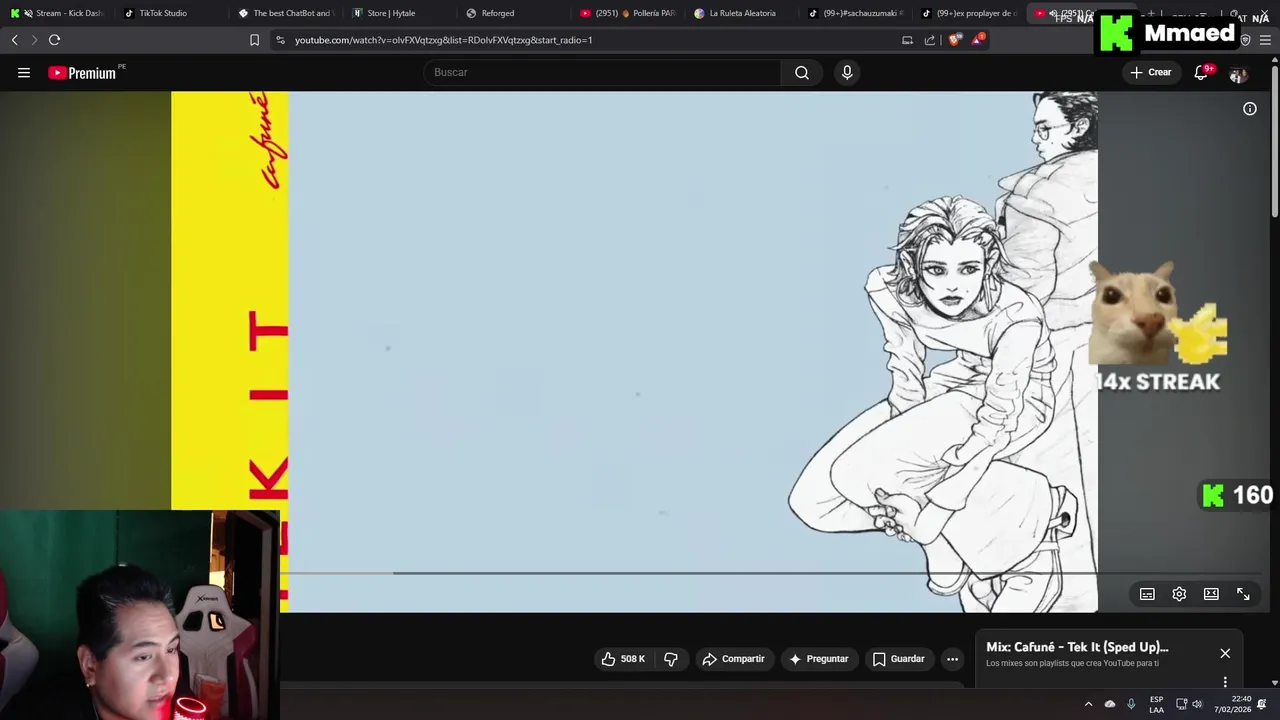
Task: Change ESP LAA keyboard language
Action: (x=1156, y=704)
